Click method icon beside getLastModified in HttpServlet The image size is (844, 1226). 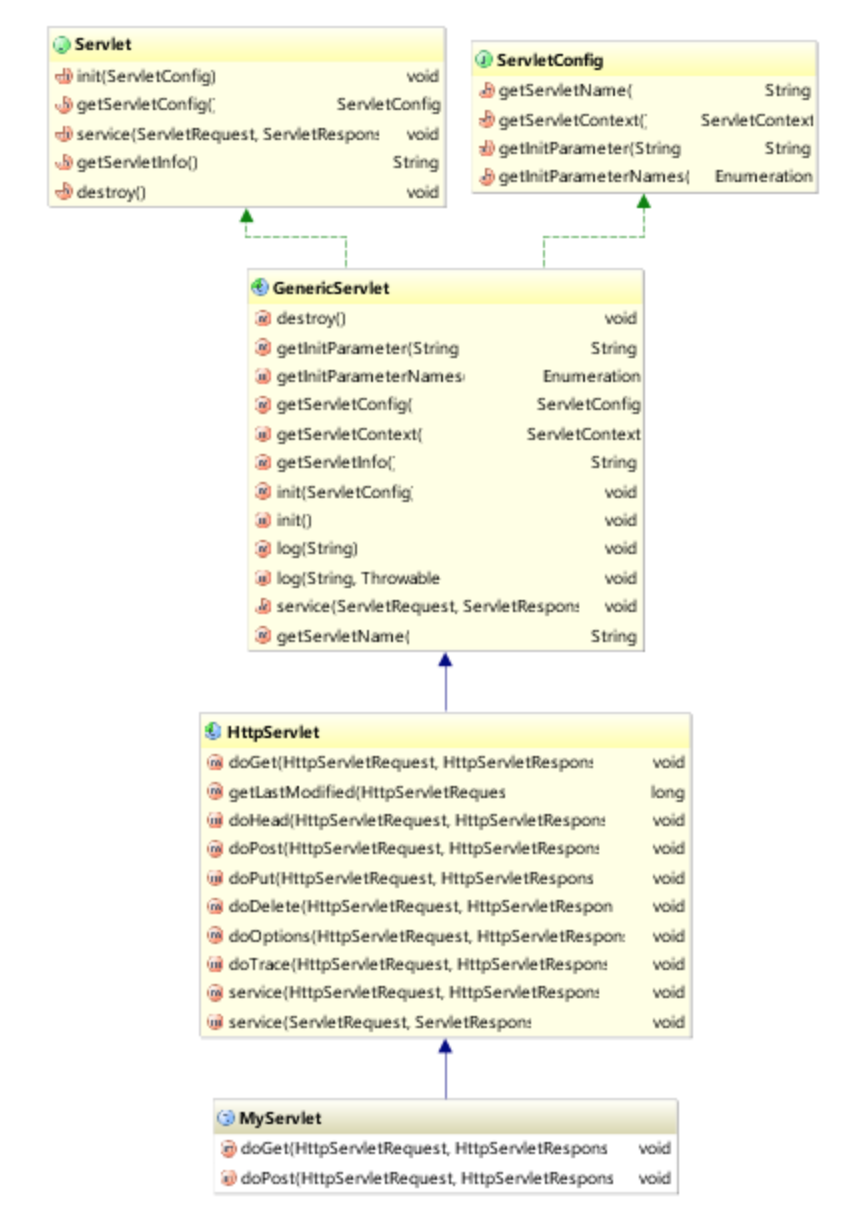coord(215,792)
